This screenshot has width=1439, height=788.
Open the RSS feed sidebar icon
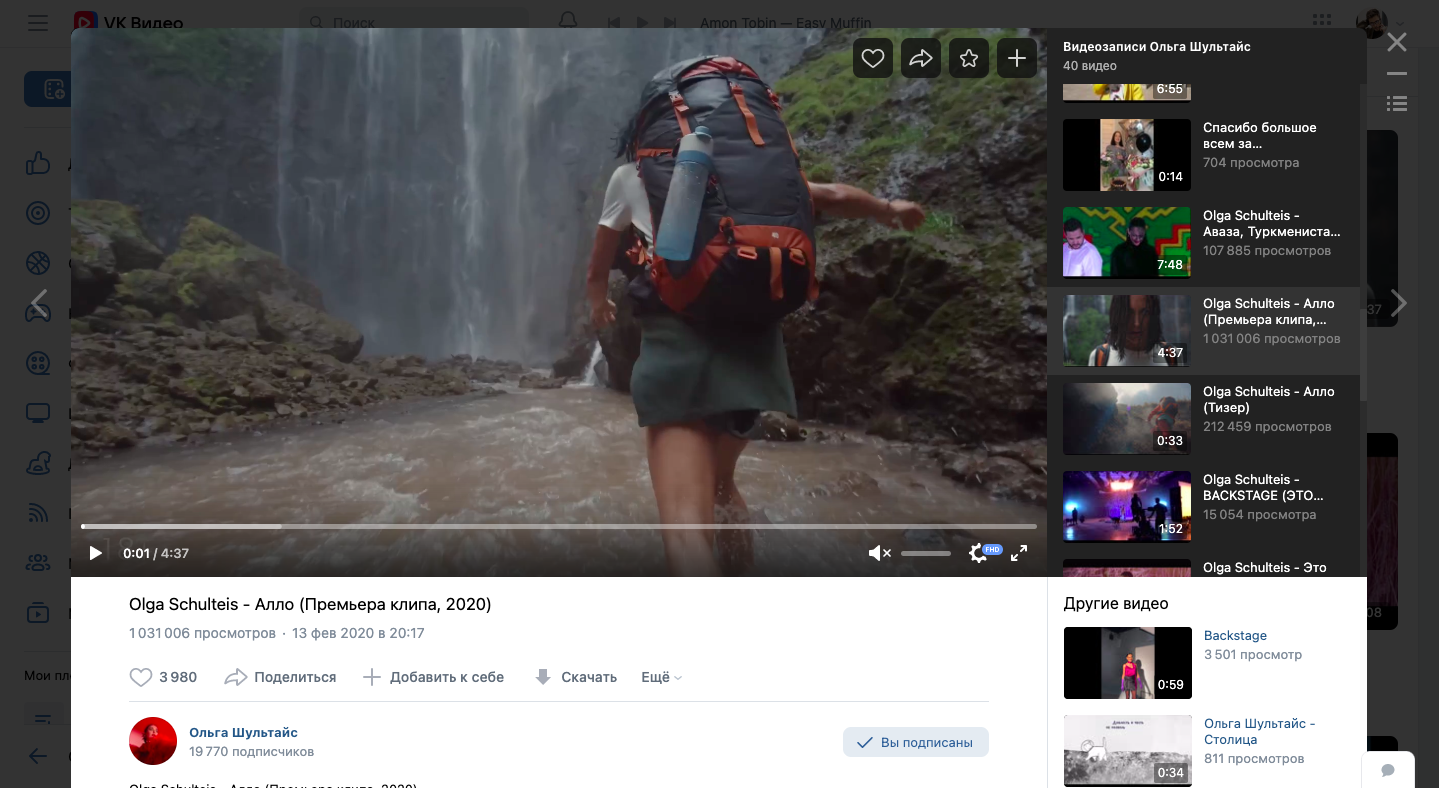coord(38,513)
